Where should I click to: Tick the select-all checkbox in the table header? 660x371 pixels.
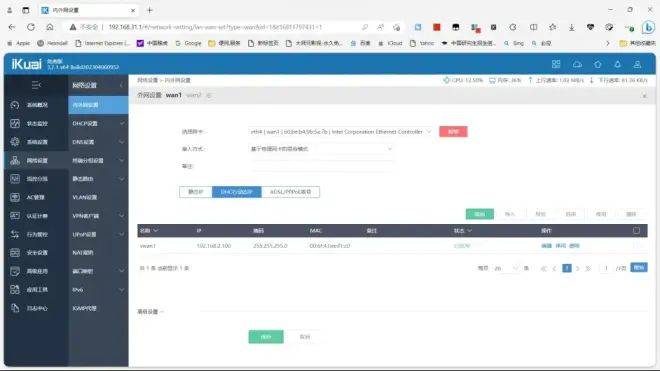pyautogui.click(x=636, y=230)
